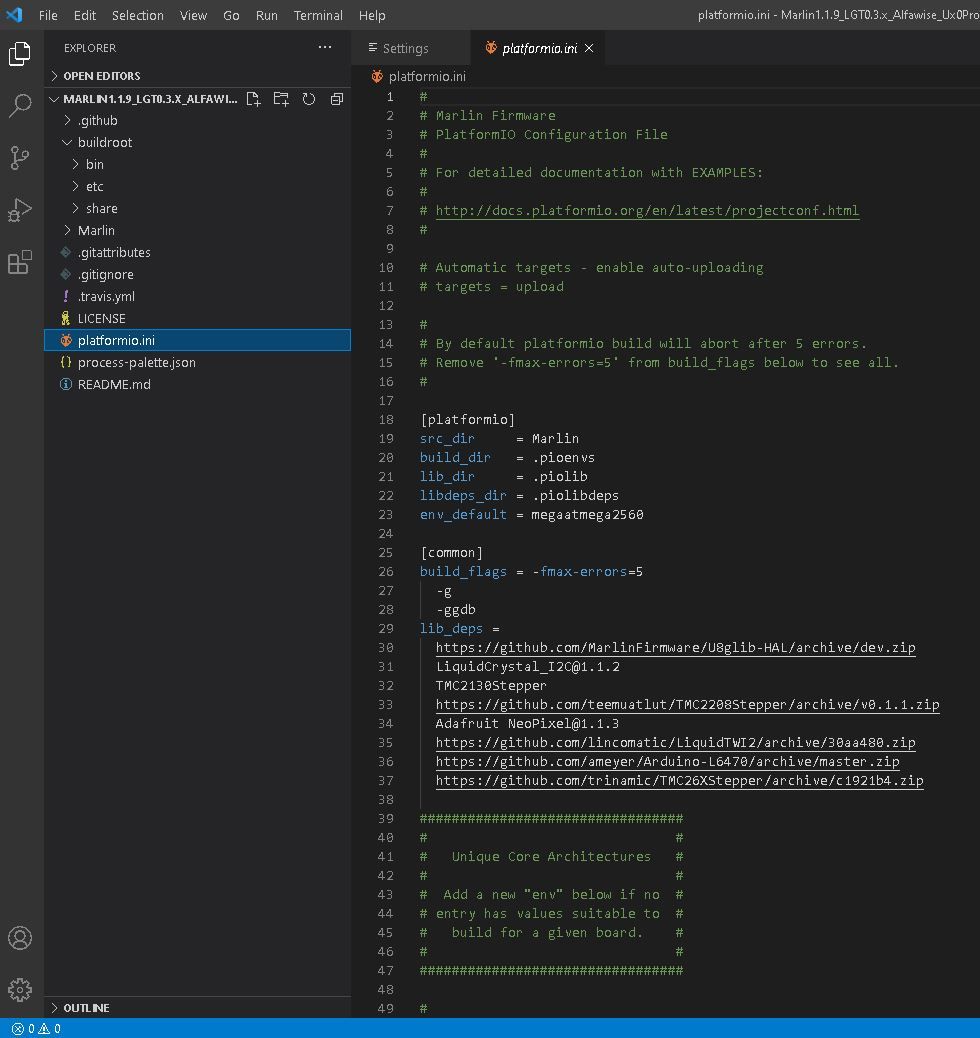Collapse all folders in Explorer
The width and height of the screenshot is (980, 1038).
336,99
